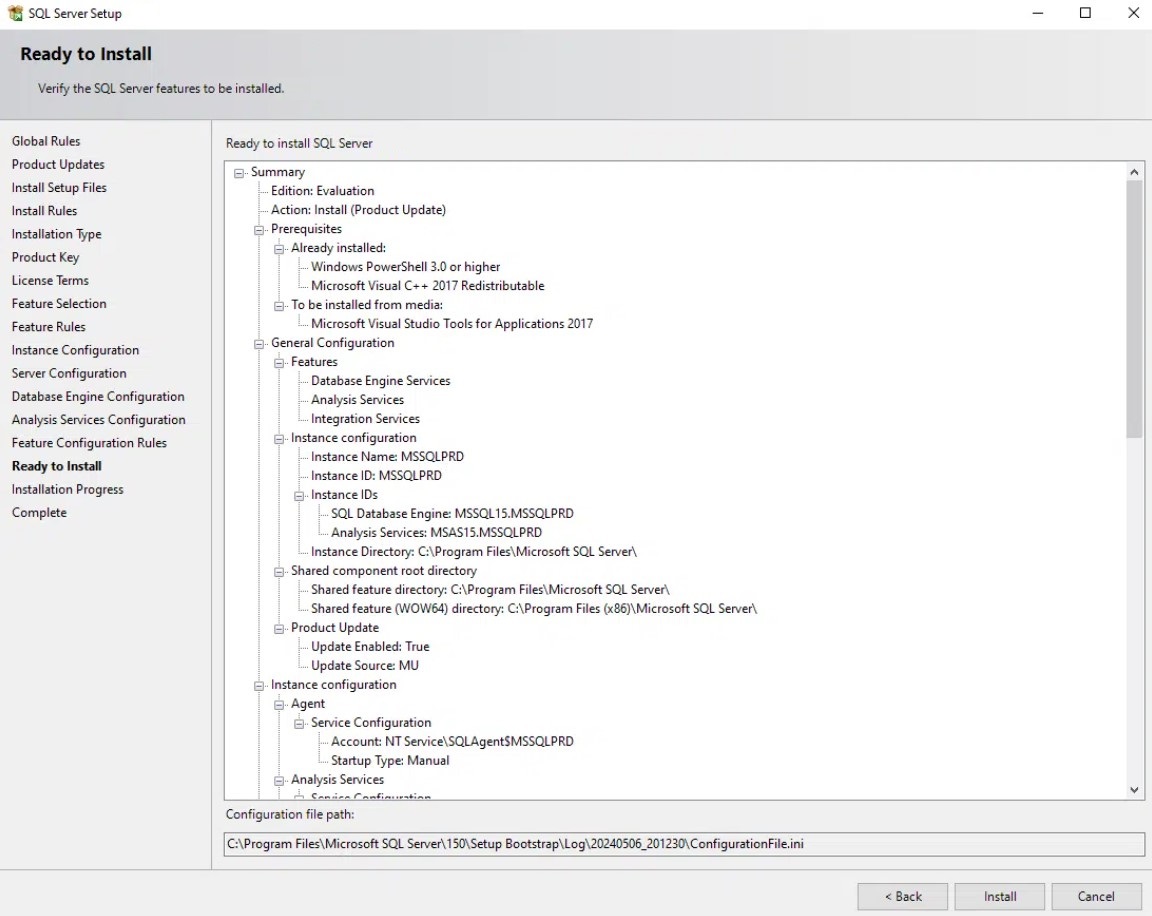The height and width of the screenshot is (916, 1152).
Task: Open Database Engine Configuration step
Action: pyautogui.click(x=98, y=397)
